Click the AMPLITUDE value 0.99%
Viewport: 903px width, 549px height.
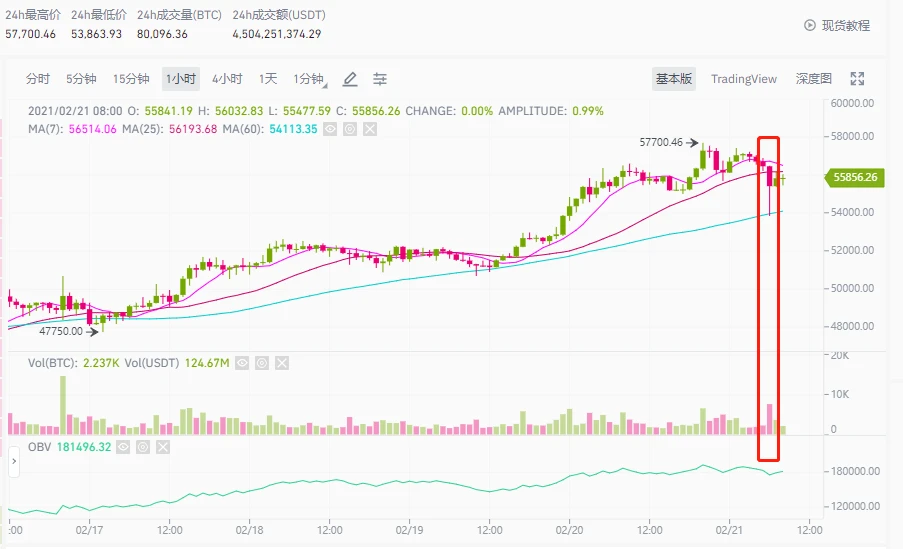pos(587,111)
